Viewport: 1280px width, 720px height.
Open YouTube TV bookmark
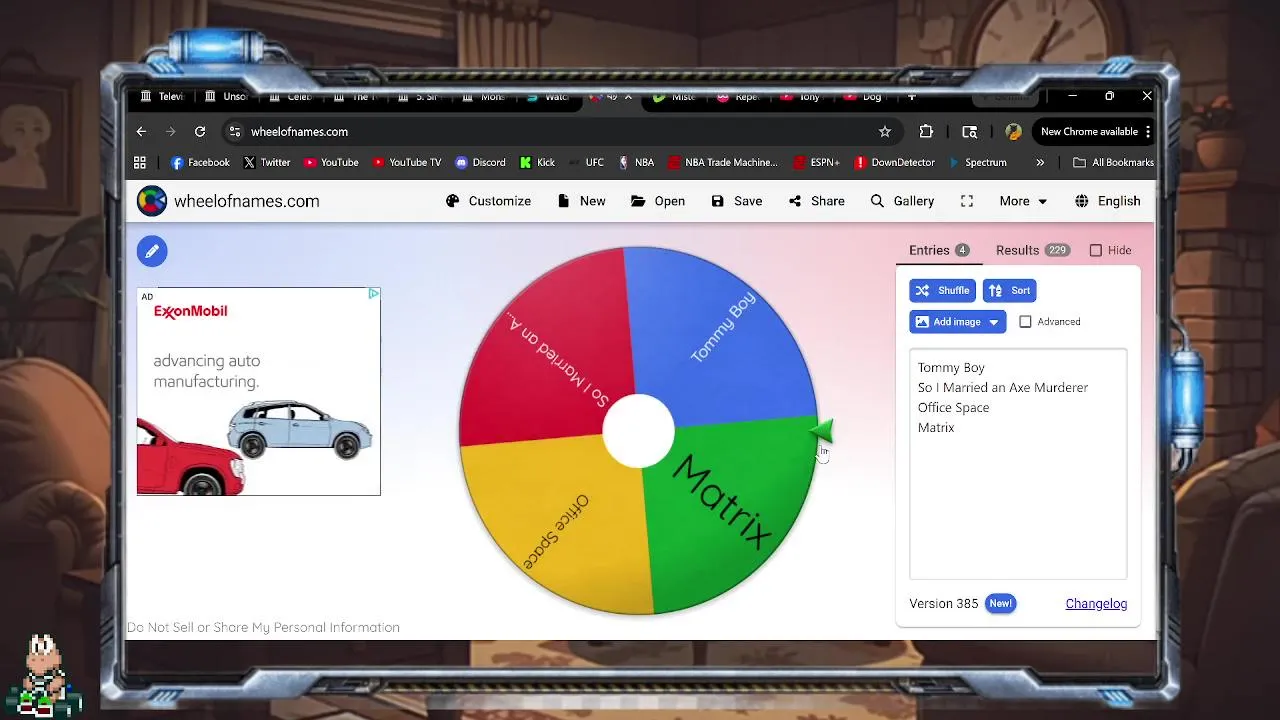(x=406, y=162)
